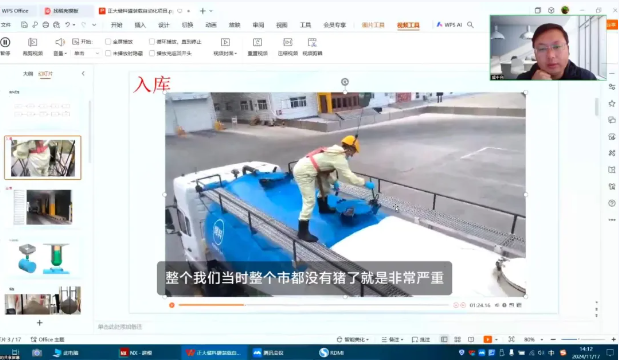This screenshot has height=360, width=619.
Task: Expand the quick access toolbar chevron
Action: [94, 25]
